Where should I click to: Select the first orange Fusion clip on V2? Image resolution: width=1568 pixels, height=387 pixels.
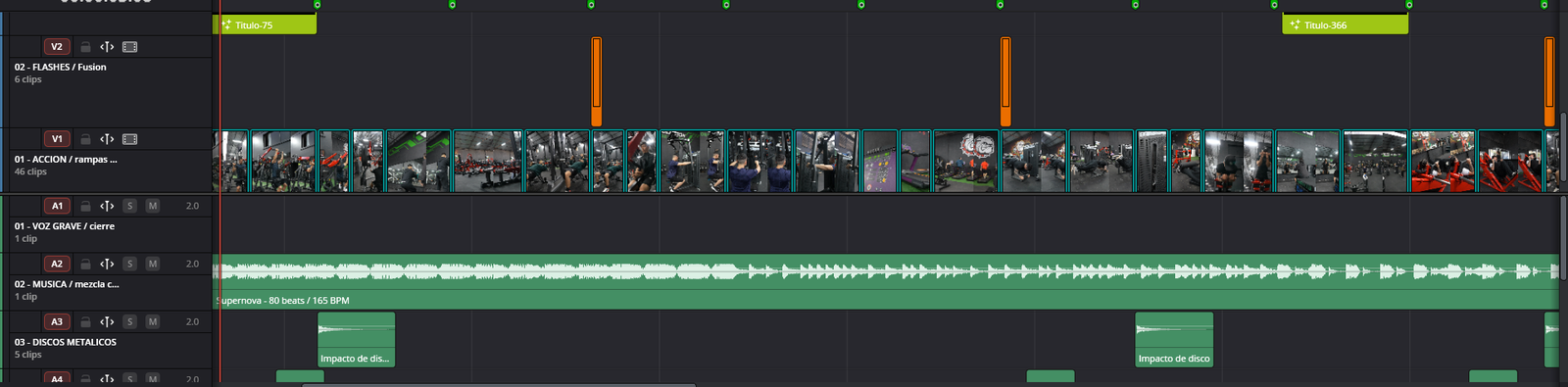tap(596, 81)
